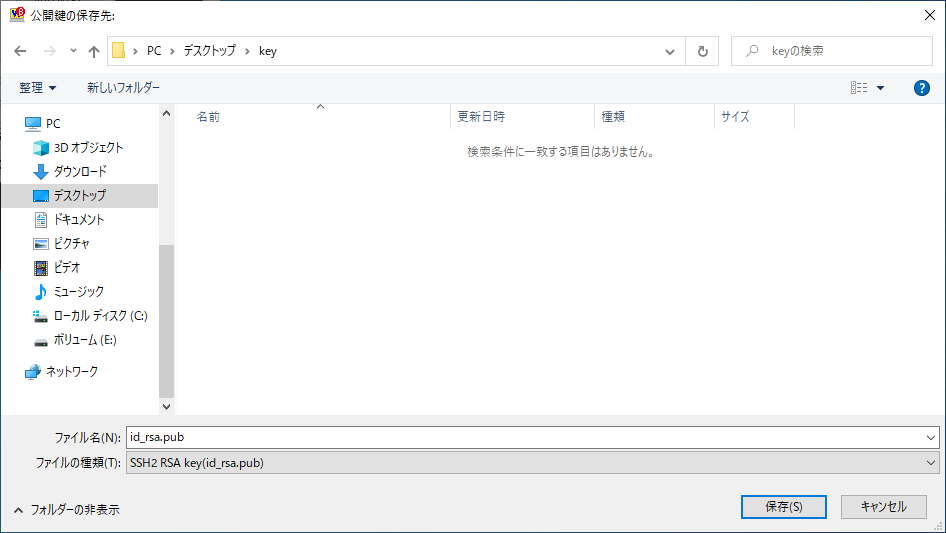Collapse folders with フォルダーの非表示

point(66,509)
